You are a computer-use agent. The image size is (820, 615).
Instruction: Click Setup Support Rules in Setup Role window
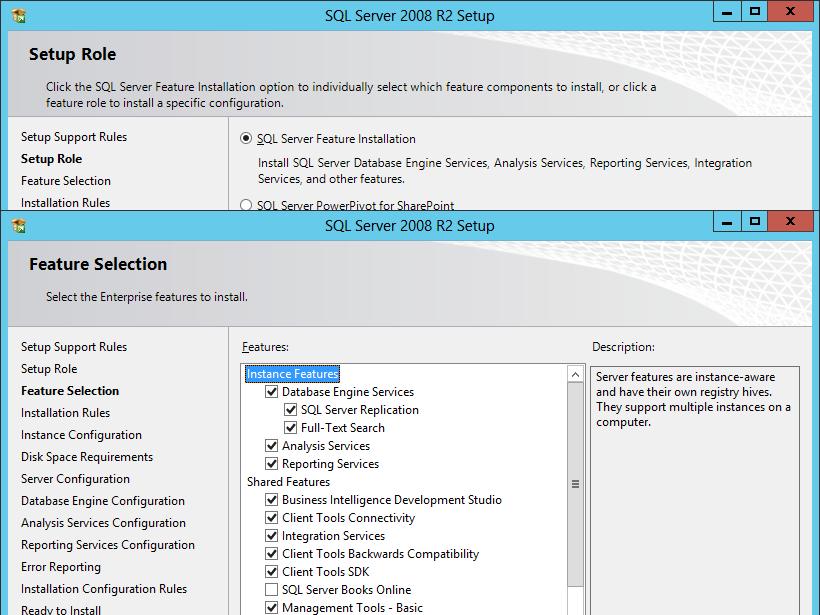tap(74, 136)
